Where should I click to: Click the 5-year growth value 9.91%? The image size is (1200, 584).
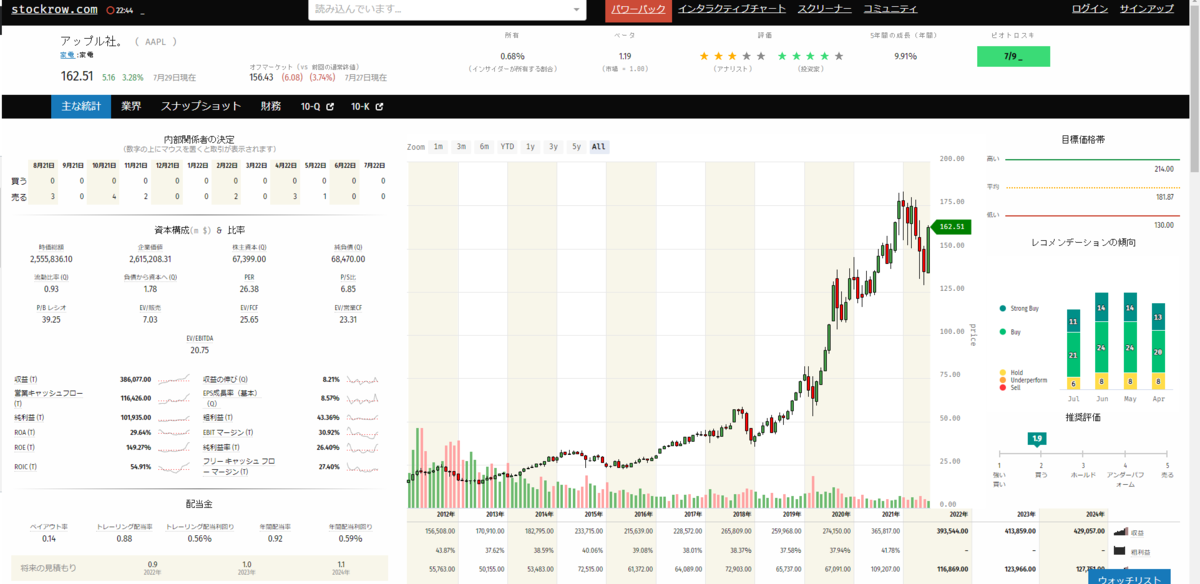pos(906,57)
